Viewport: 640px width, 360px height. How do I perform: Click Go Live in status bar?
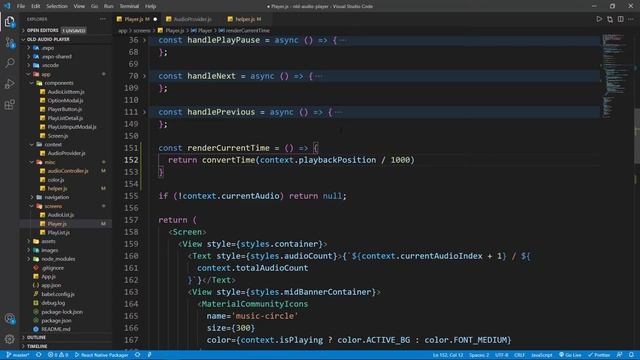[x=570, y=355]
